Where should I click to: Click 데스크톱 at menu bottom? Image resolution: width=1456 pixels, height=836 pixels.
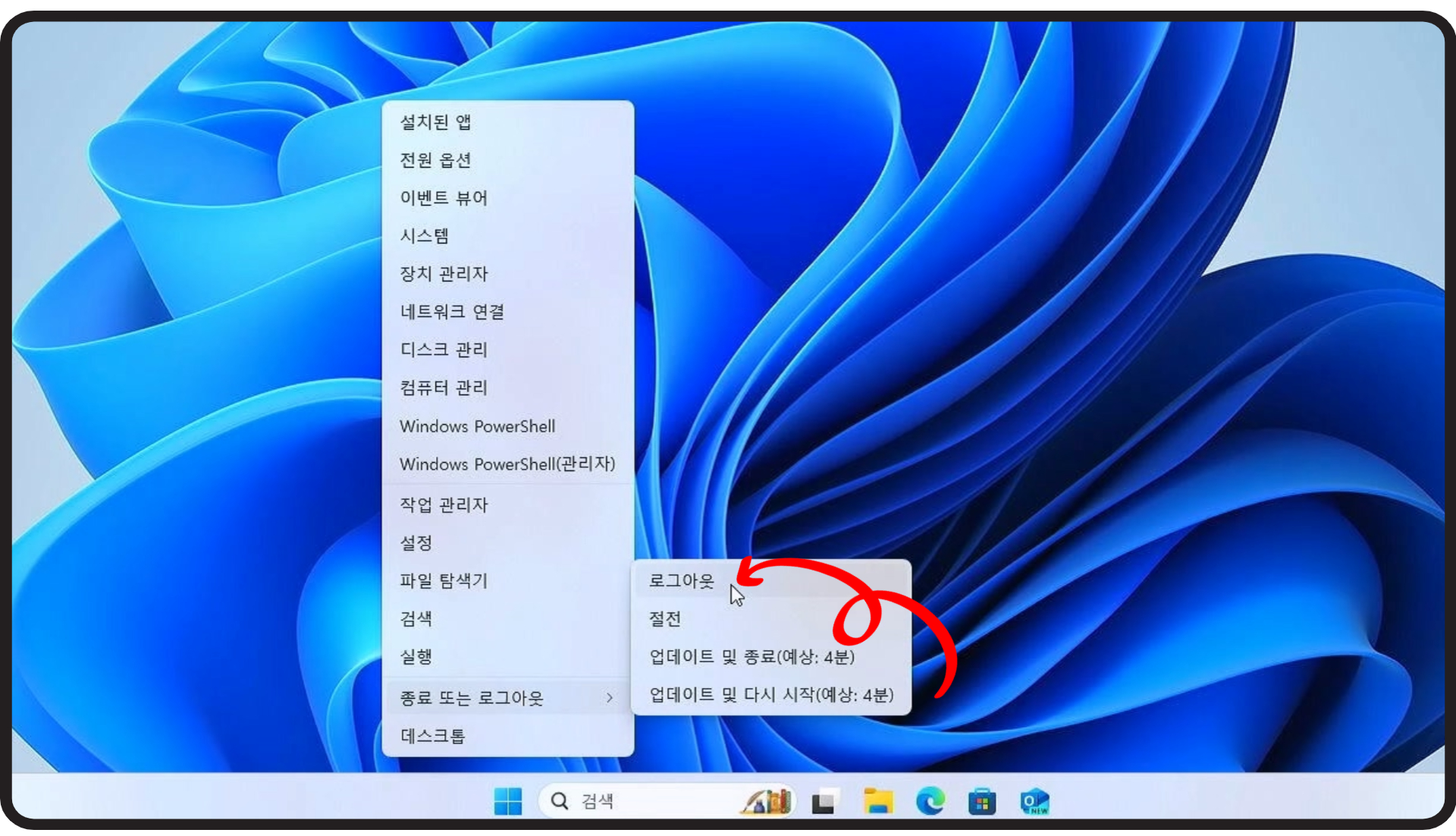(432, 736)
